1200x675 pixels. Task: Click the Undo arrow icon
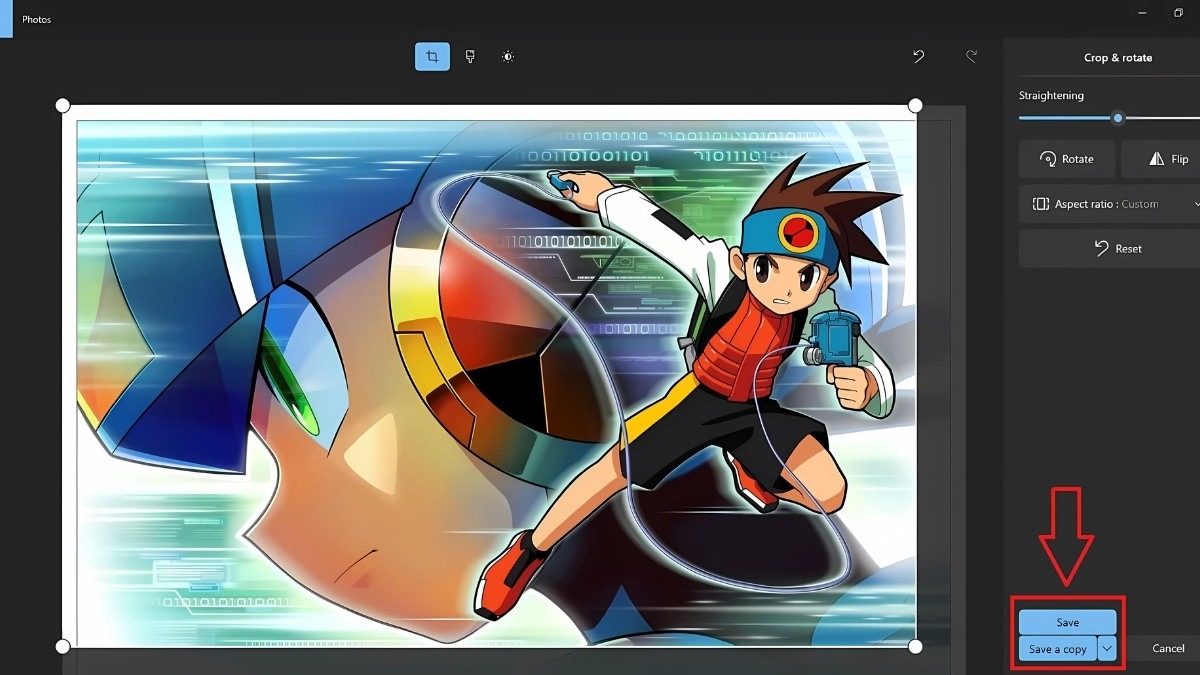coord(919,57)
